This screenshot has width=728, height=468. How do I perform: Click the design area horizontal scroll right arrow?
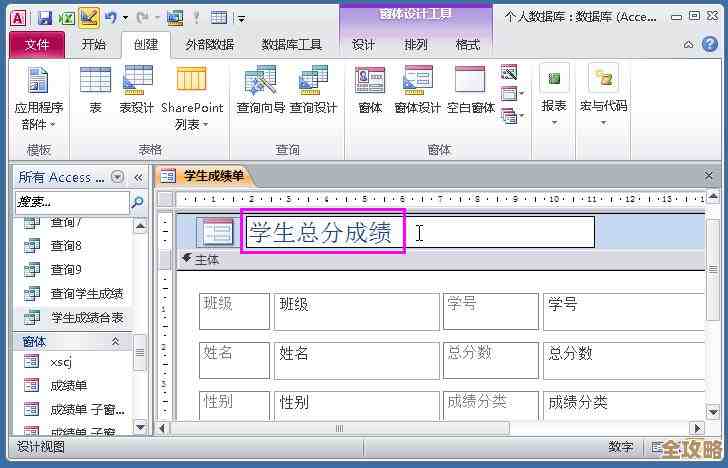tap(697, 428)
